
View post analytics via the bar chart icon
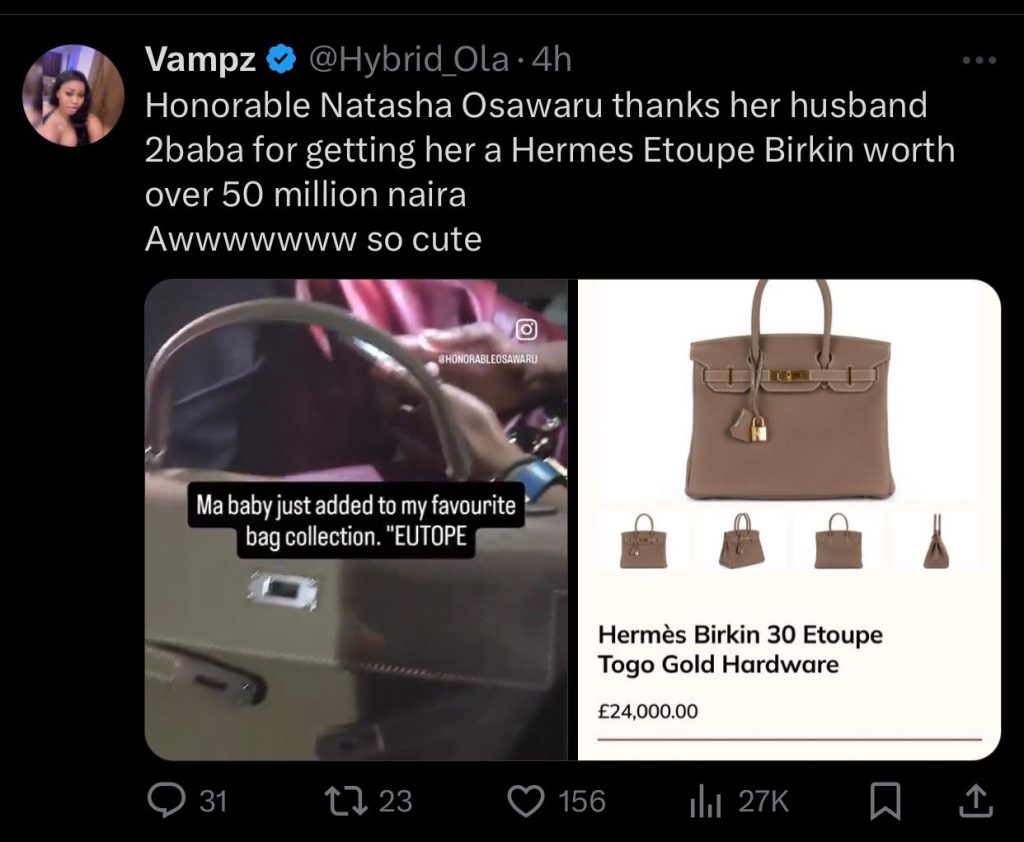[x=705, y=802]
